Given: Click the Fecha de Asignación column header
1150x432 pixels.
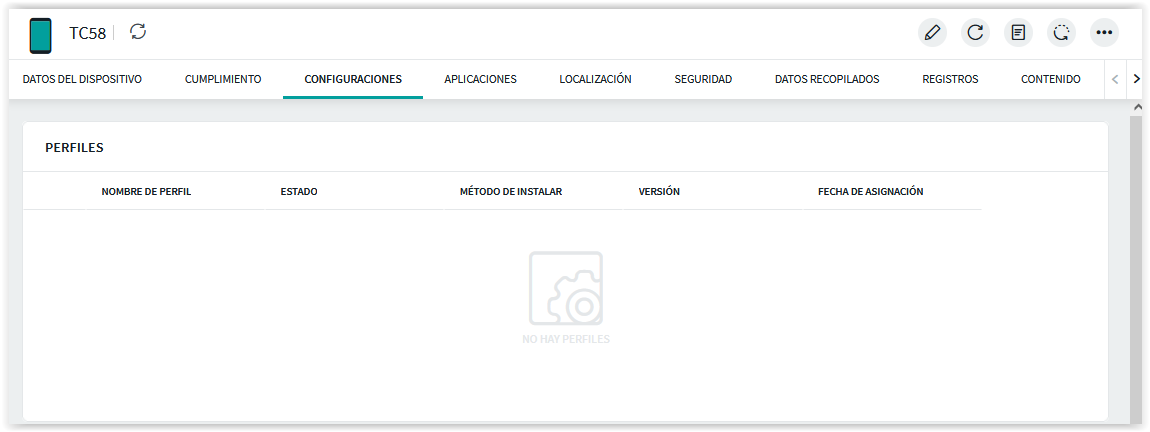Looking at the screenshot, I should click(x=870, y=191).
